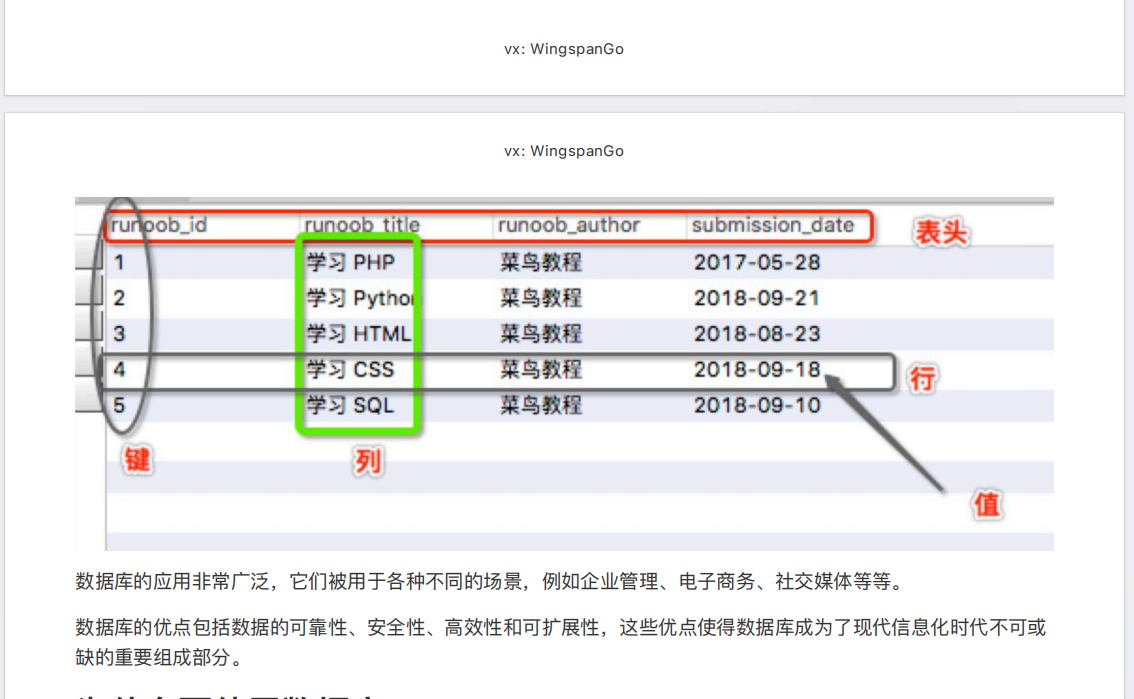Screen dimensions: 1134x699
Task: Click the runoob_title column header
Action: 362,226
